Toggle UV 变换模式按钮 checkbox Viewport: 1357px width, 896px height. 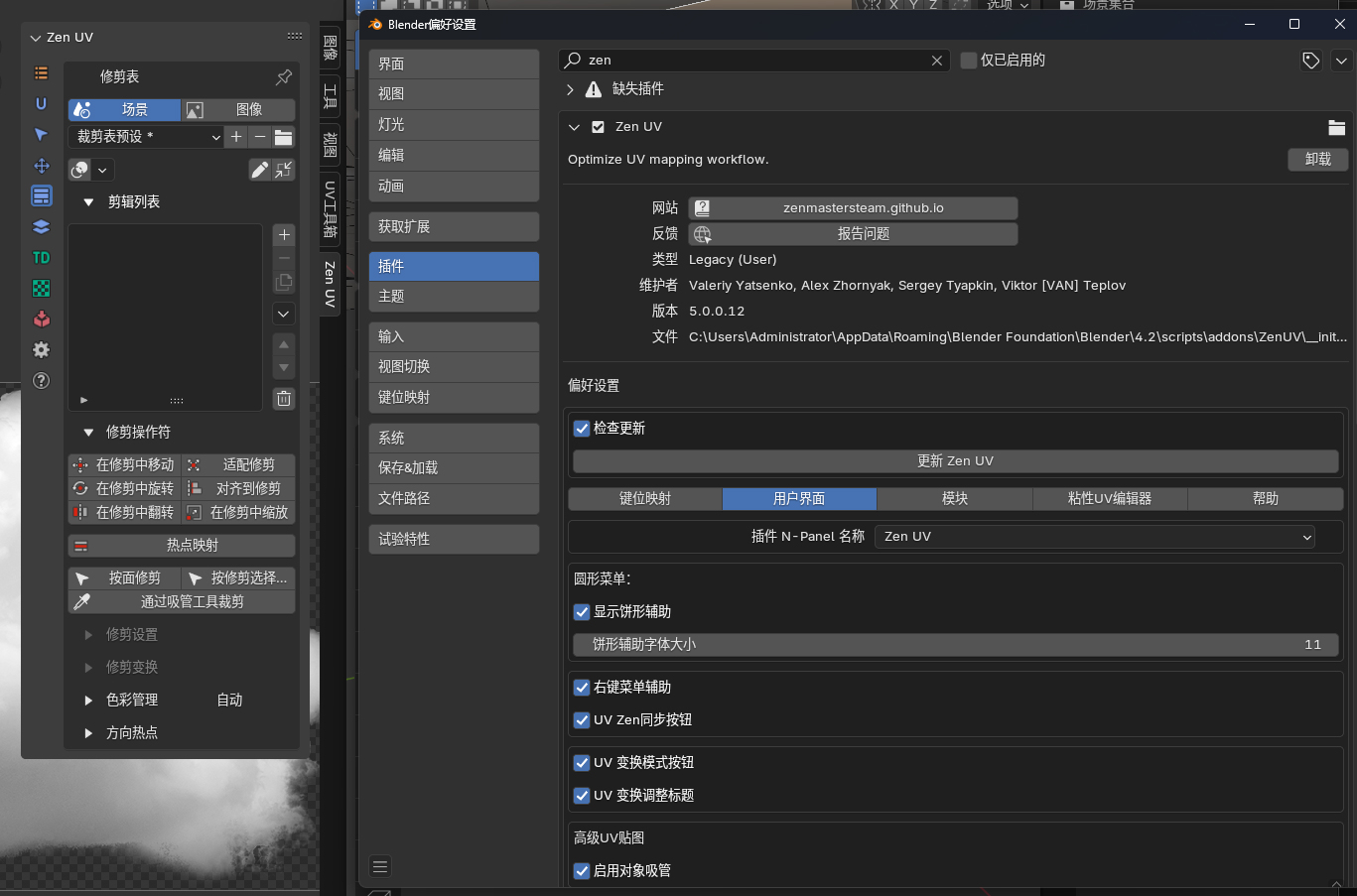click(582, 763)
